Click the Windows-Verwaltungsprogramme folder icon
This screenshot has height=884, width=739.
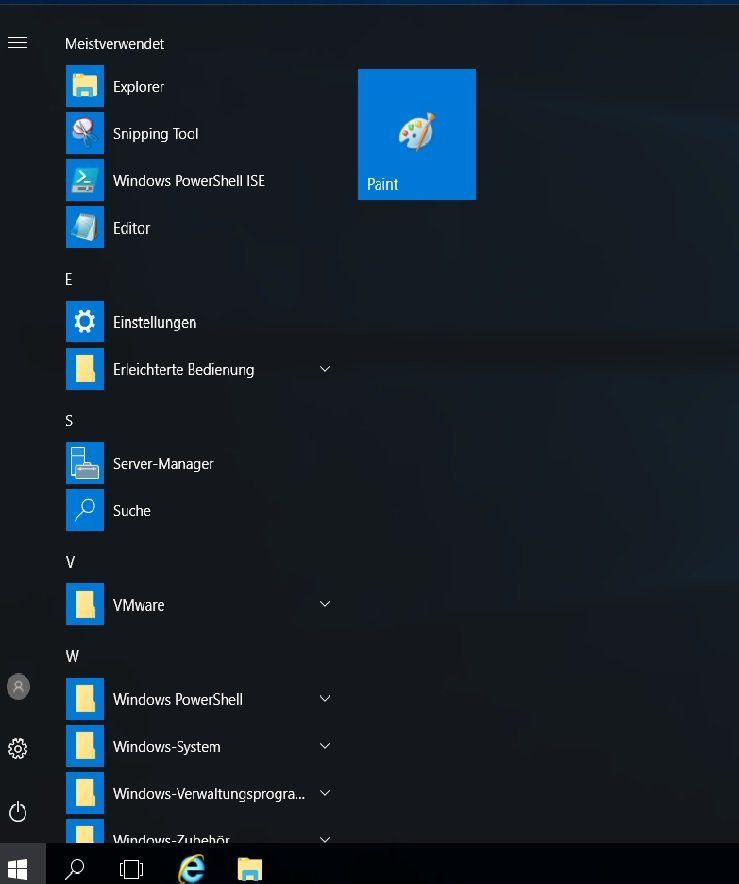[85, 793]
